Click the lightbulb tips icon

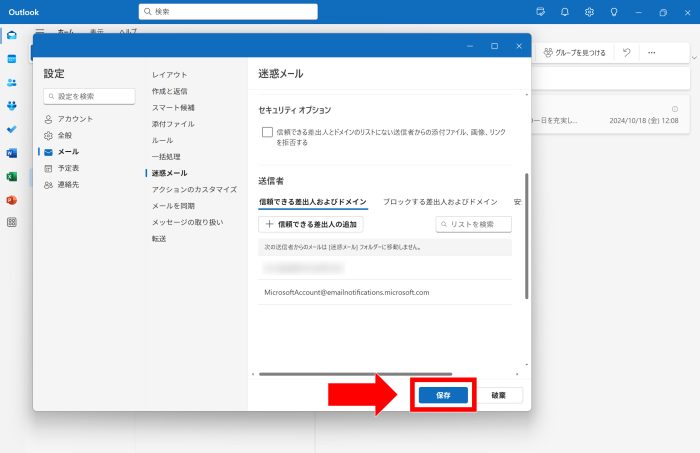[614, 12]
